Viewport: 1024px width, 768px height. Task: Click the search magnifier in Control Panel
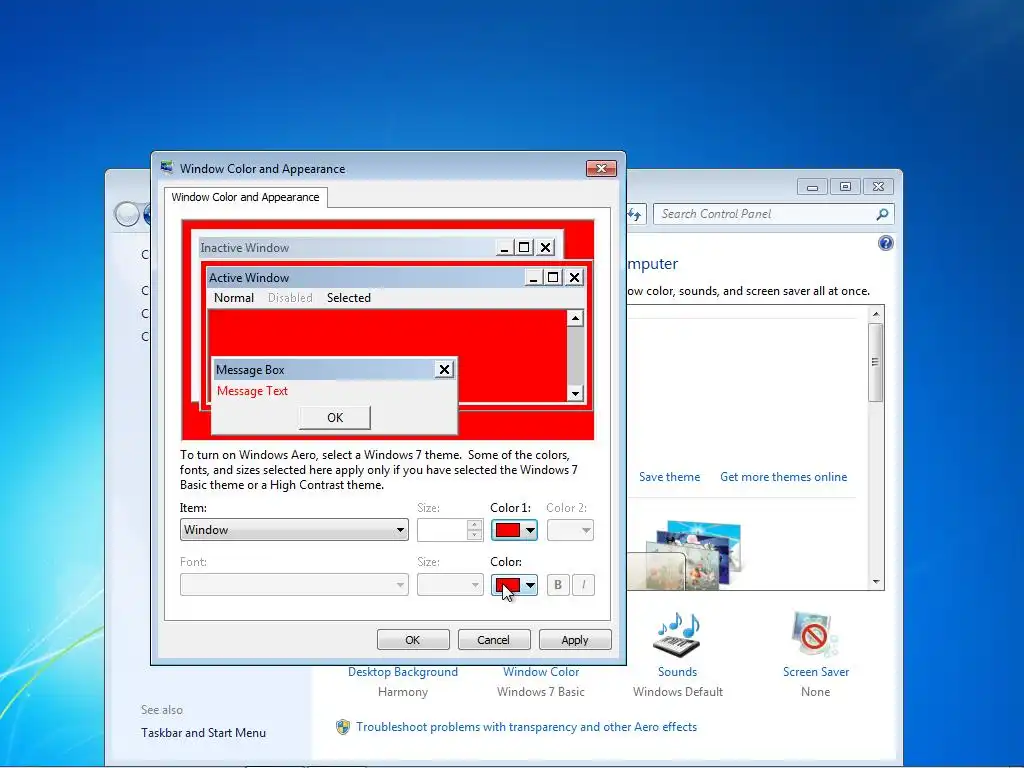point(882,214)
